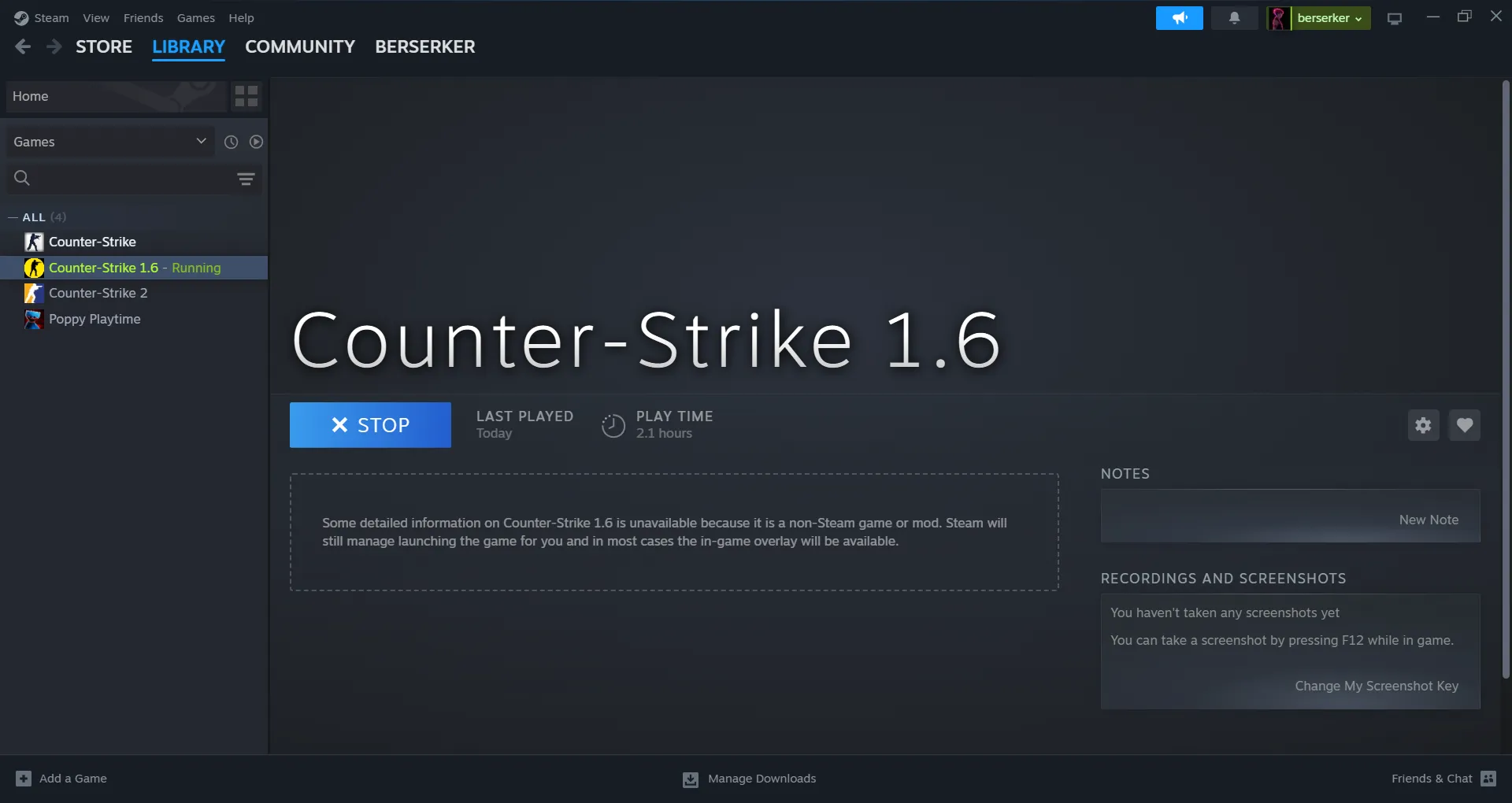The width and height of the screenshot is (1512, 803).
Task: Click the Counter-Strike 2 game icon
Action: click(34, 293)
